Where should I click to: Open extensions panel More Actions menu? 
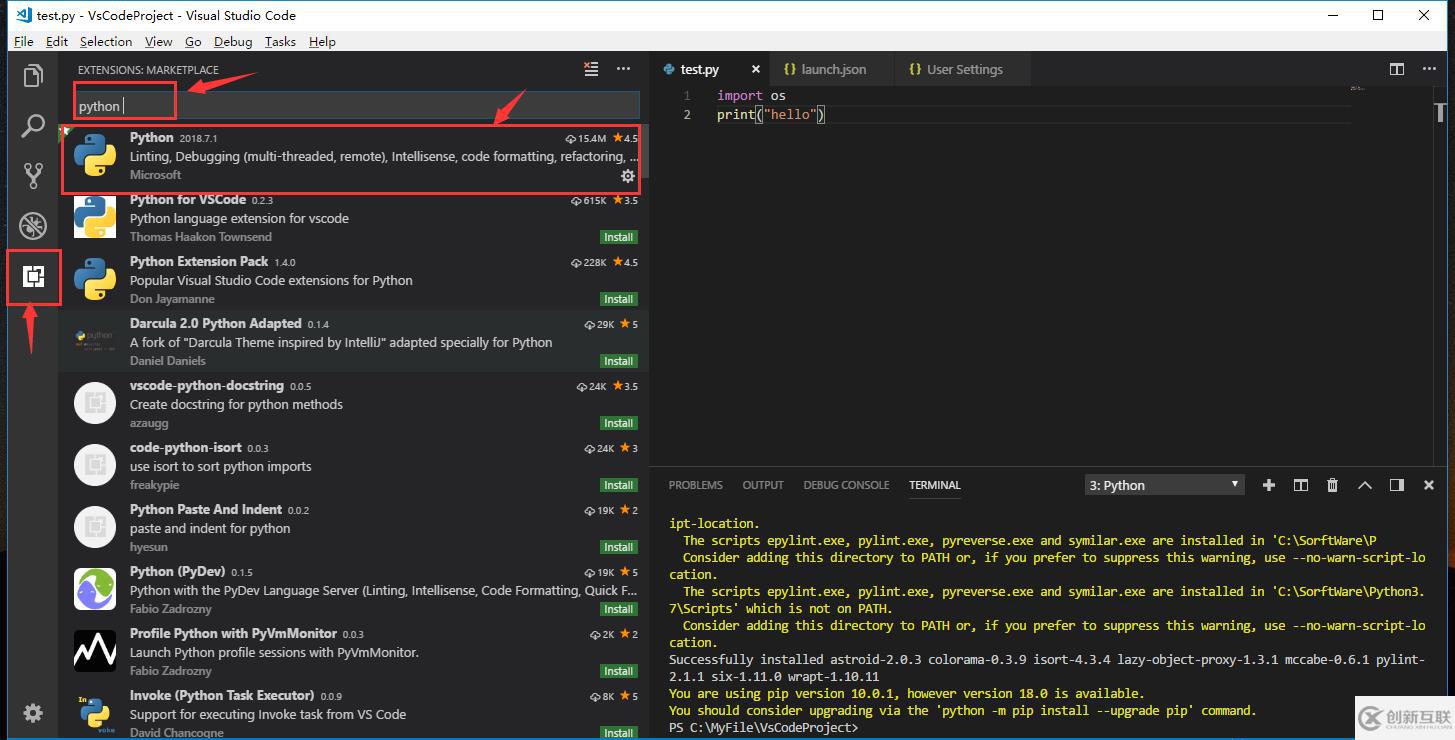(624, 69)
